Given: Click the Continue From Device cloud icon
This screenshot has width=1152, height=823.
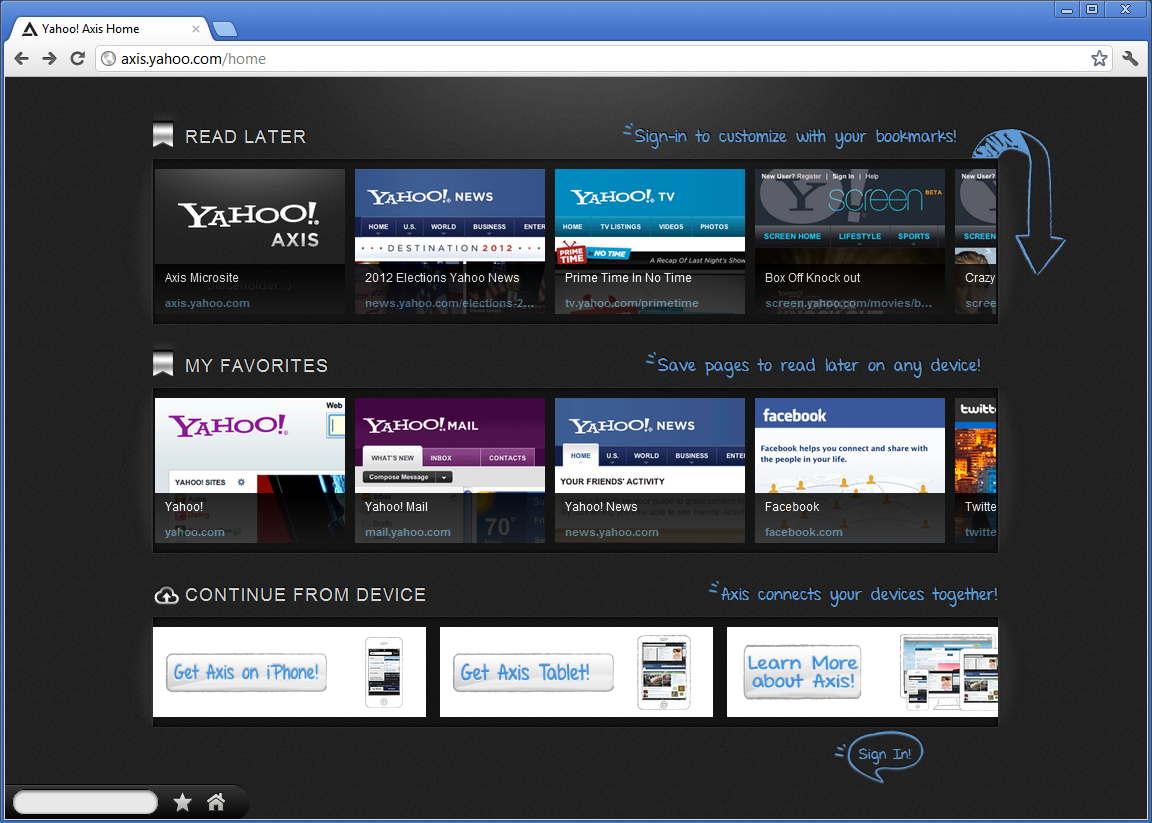Looking at the screenshot, I should [166, 596].
